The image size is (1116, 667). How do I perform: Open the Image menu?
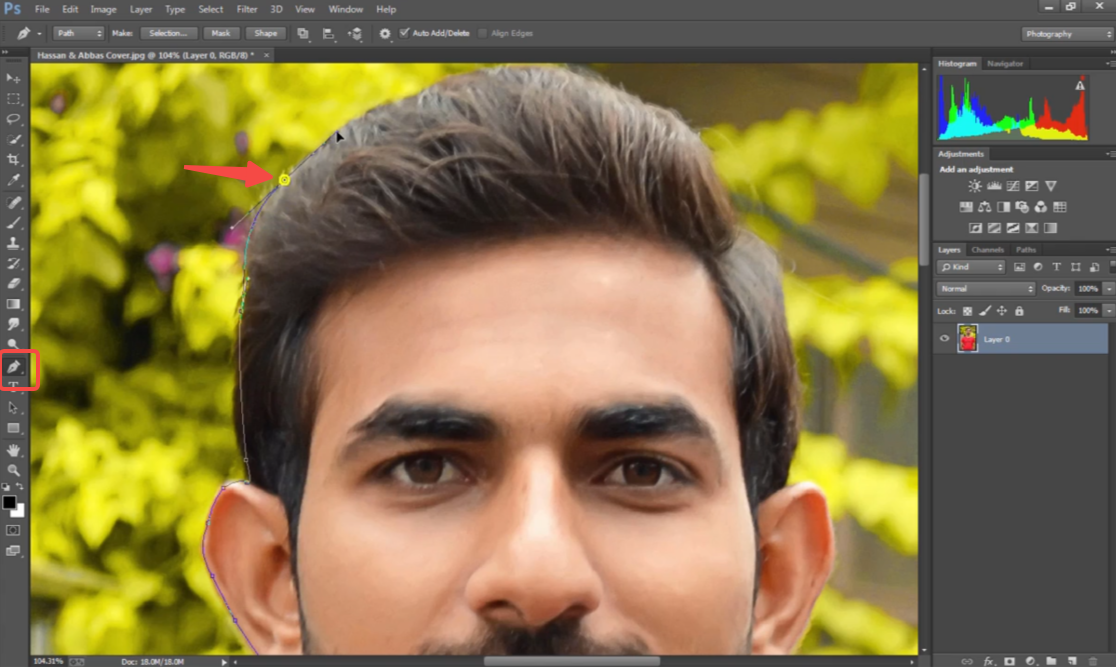click(x=103, y=9)
